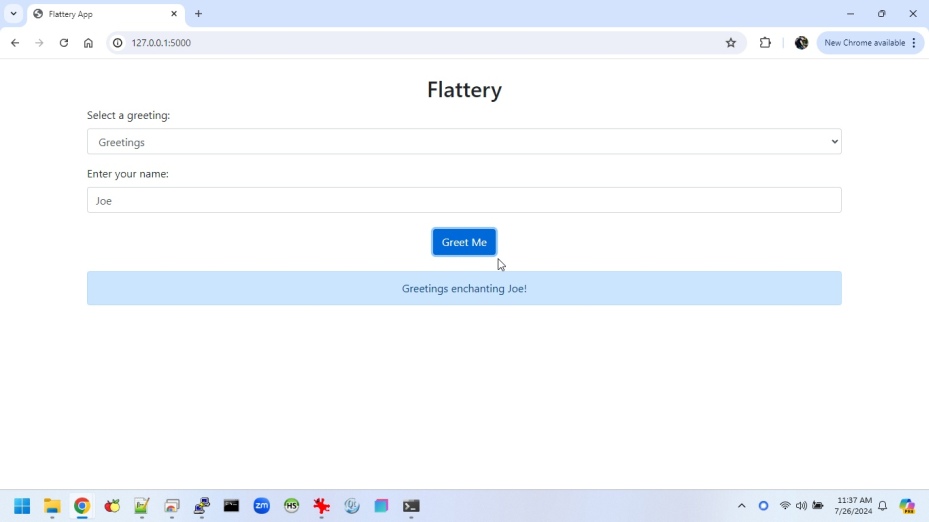Open File Explorer from taskbar

(x=52, y=506)
